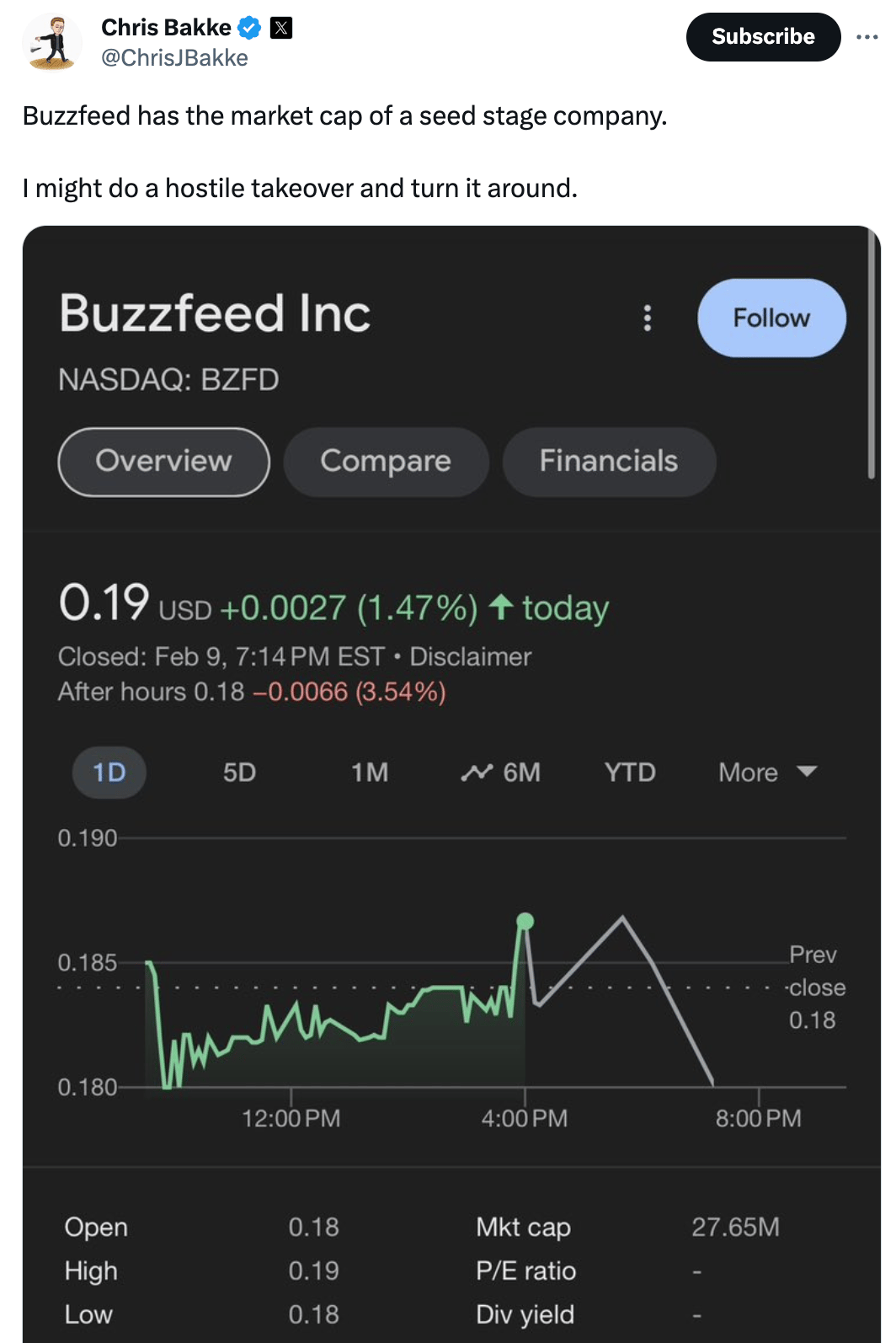
Task: Subscribe to Chris Bakke
Action: [x=763, y=37]
